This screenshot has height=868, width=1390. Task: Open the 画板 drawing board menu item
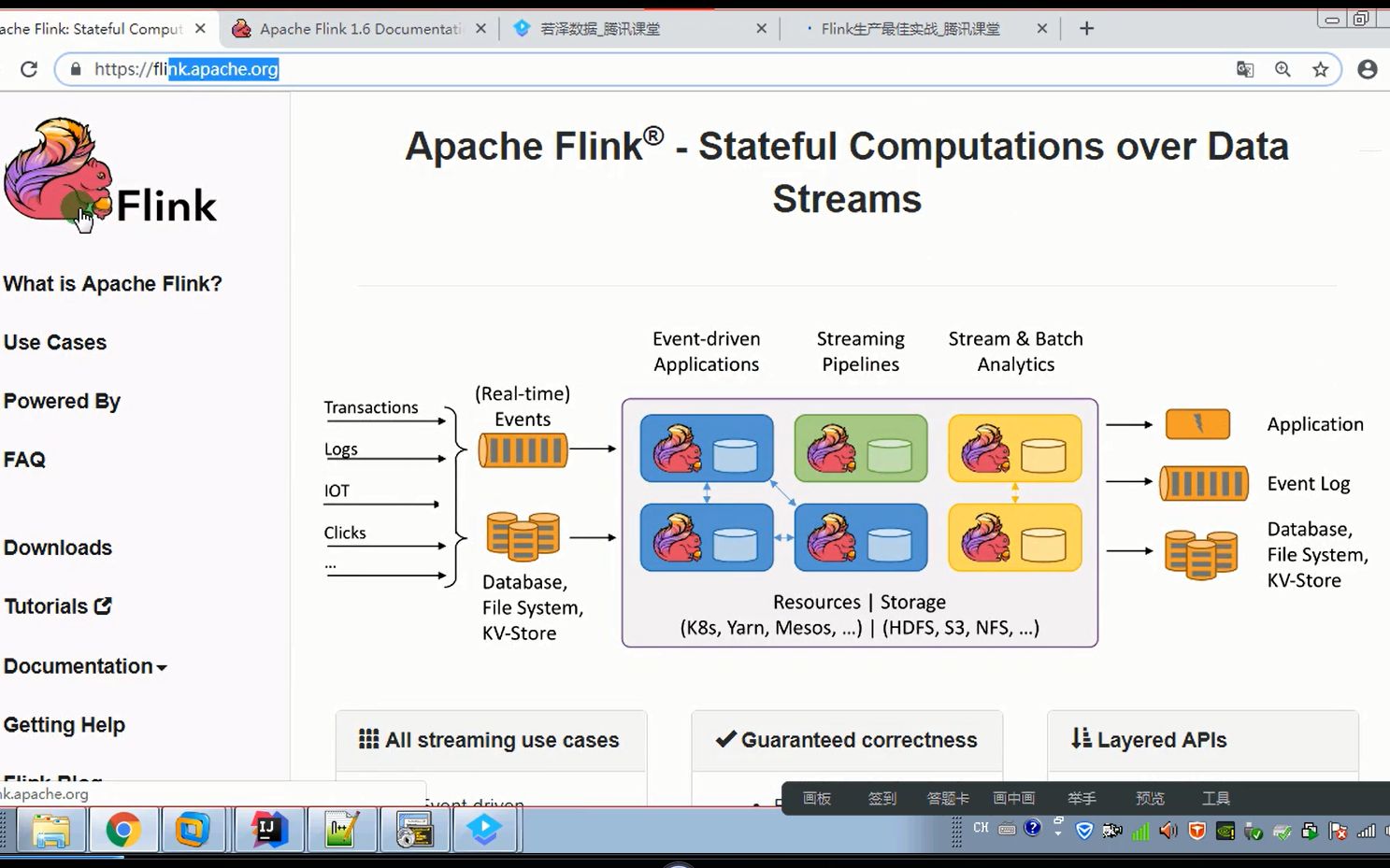(x=817, y=798)
